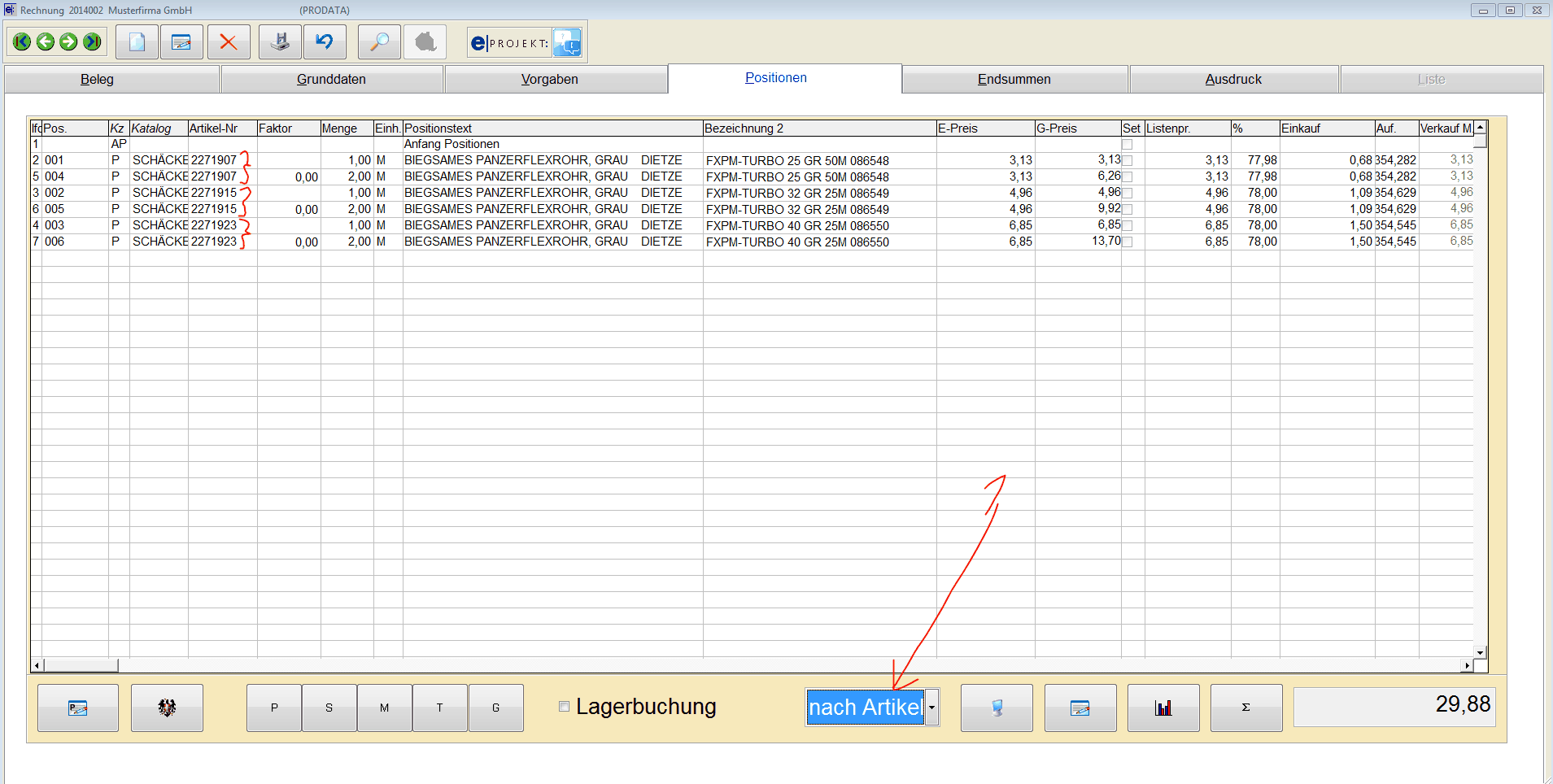Click the vertical scrollbar down arrow
The image size is (1553, 784).
(1481, 652)
